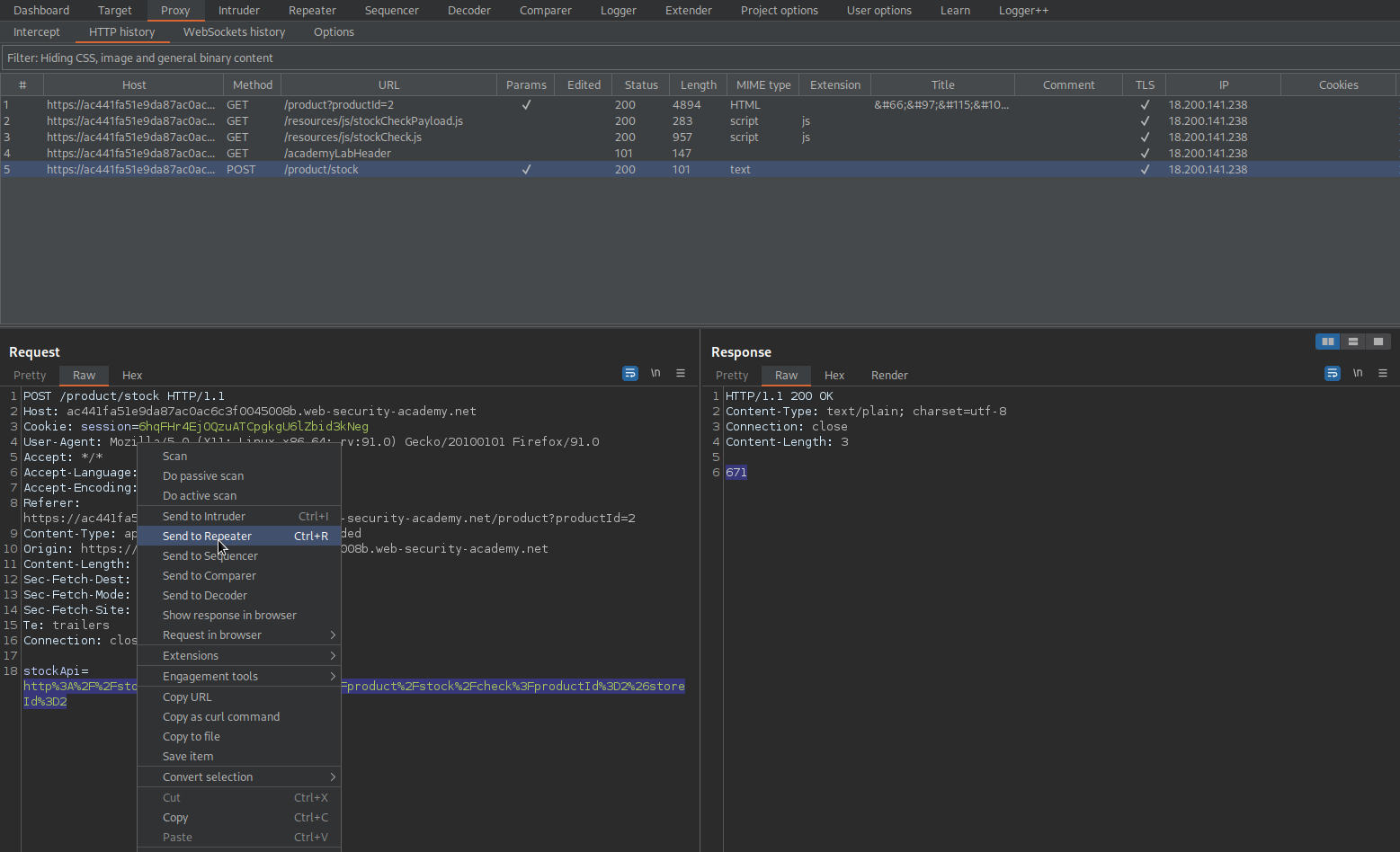The width and height of the screenshot is (1400, 852).
Task: Choose Save item
Action: click(239, 756)
